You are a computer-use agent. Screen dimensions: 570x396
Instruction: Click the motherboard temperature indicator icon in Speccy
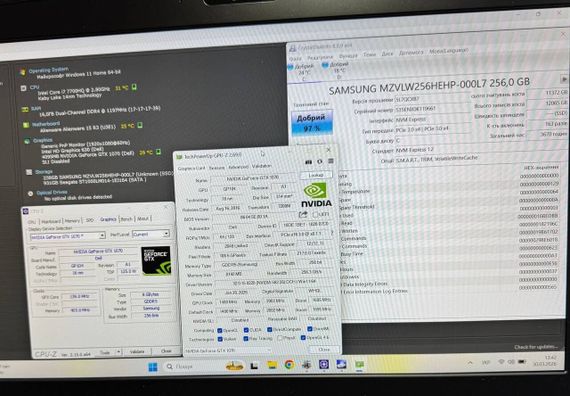[140, 125]
